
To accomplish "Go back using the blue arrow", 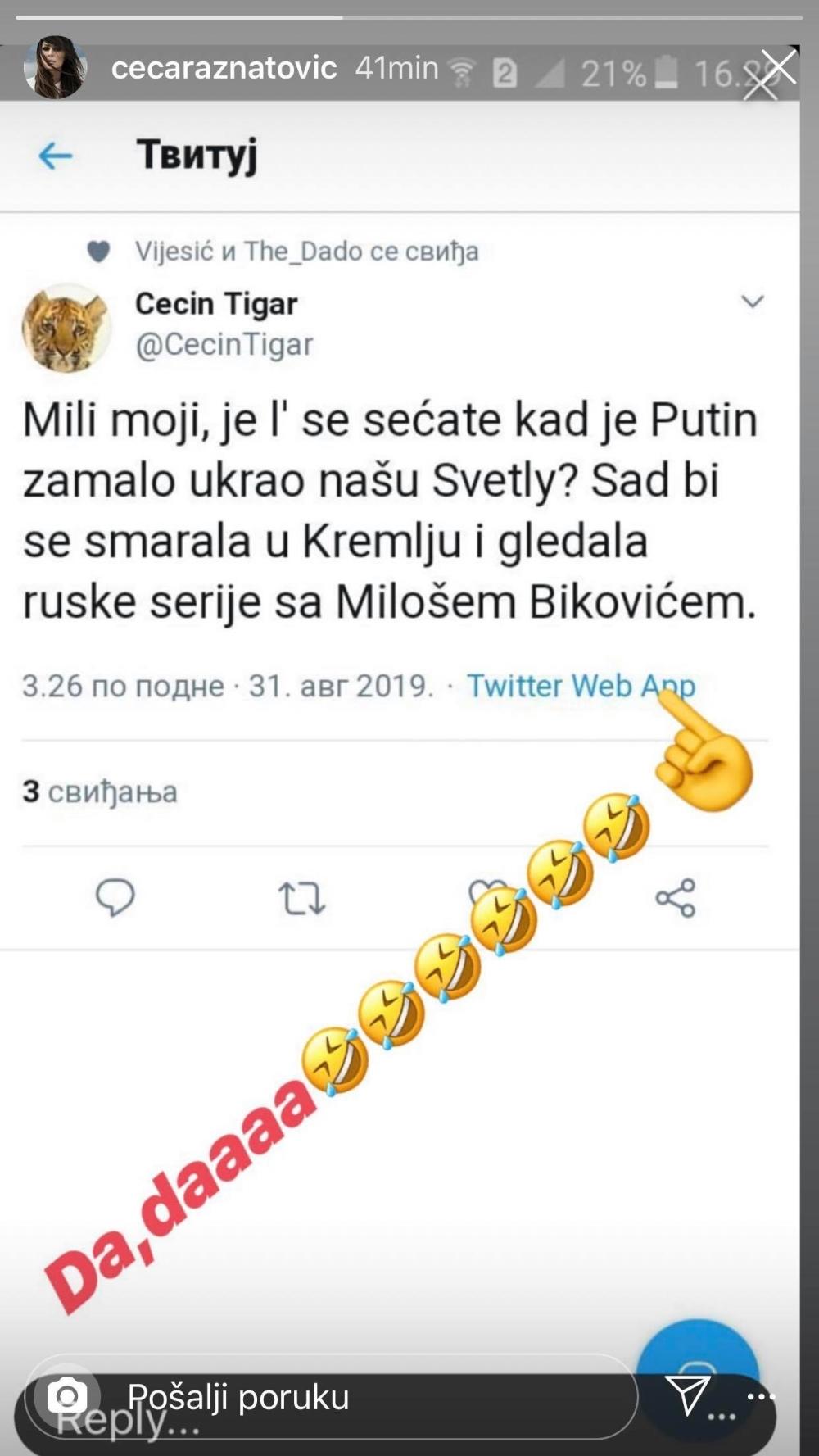I will click(56, 156).
